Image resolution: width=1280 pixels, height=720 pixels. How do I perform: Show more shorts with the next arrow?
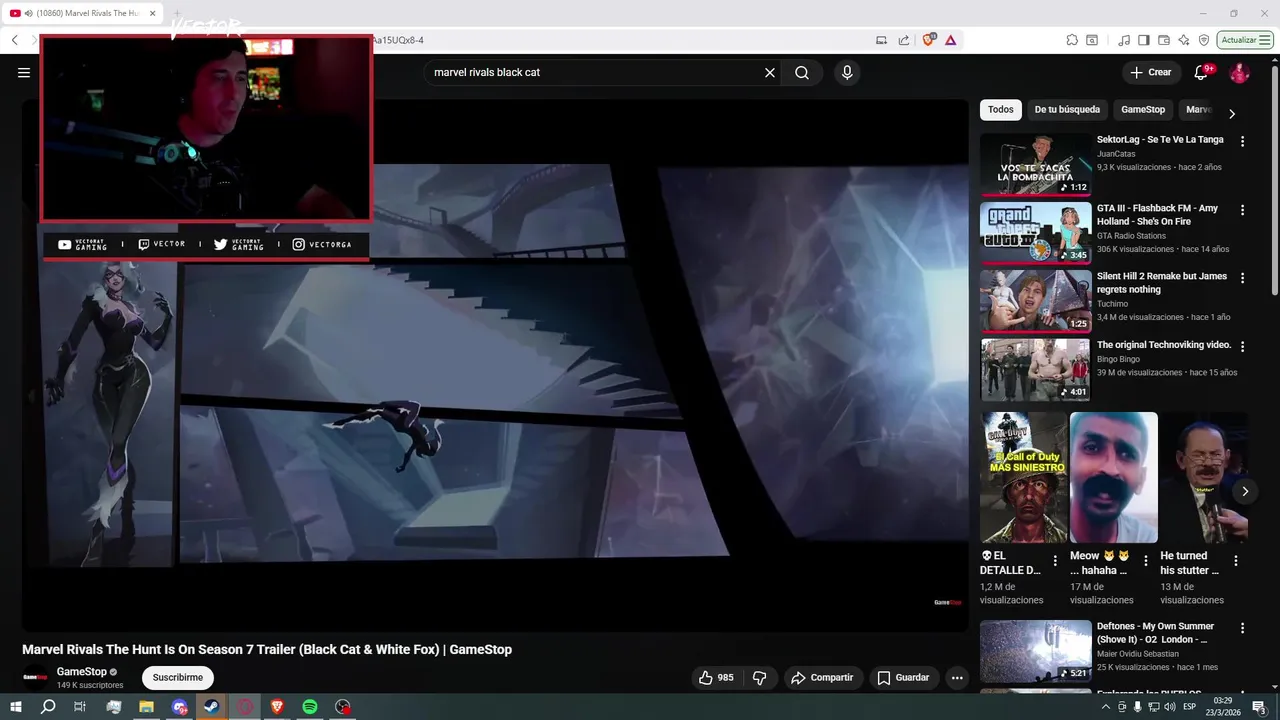[x=1245, y=491]
